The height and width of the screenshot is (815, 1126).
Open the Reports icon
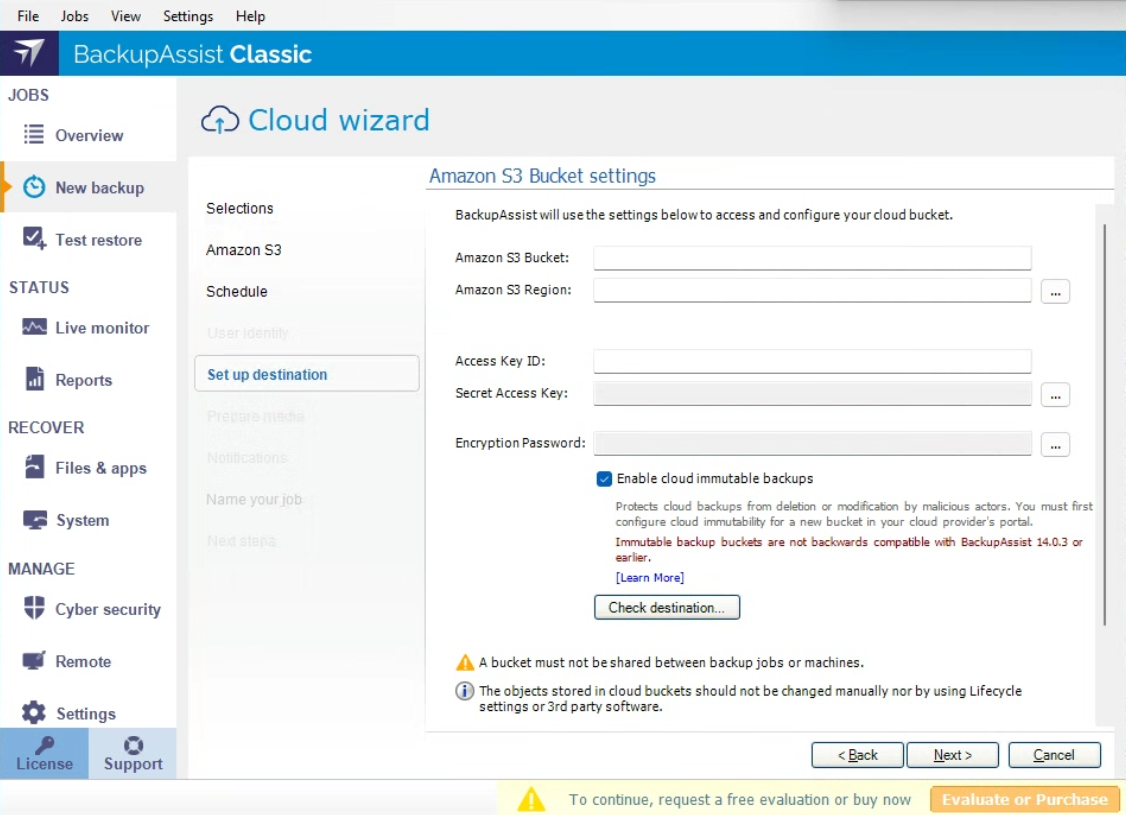point(34,379)
